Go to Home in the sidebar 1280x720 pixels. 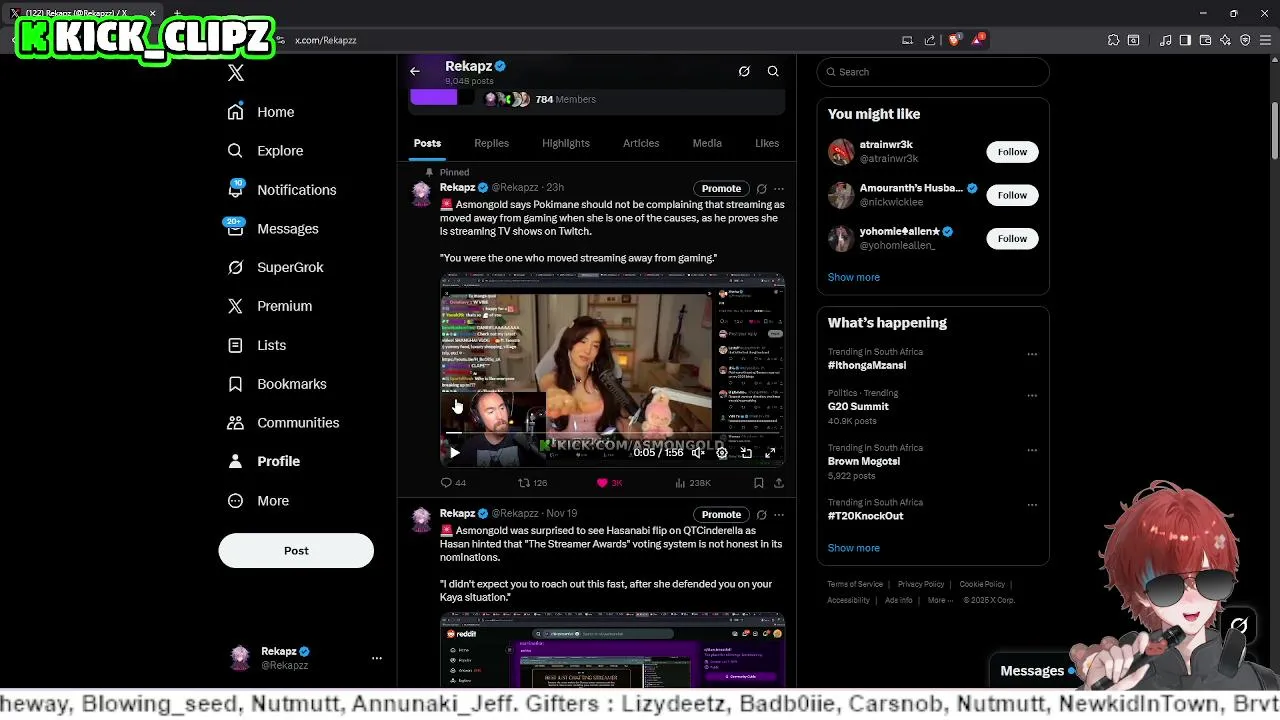click(x=261, y=112)
